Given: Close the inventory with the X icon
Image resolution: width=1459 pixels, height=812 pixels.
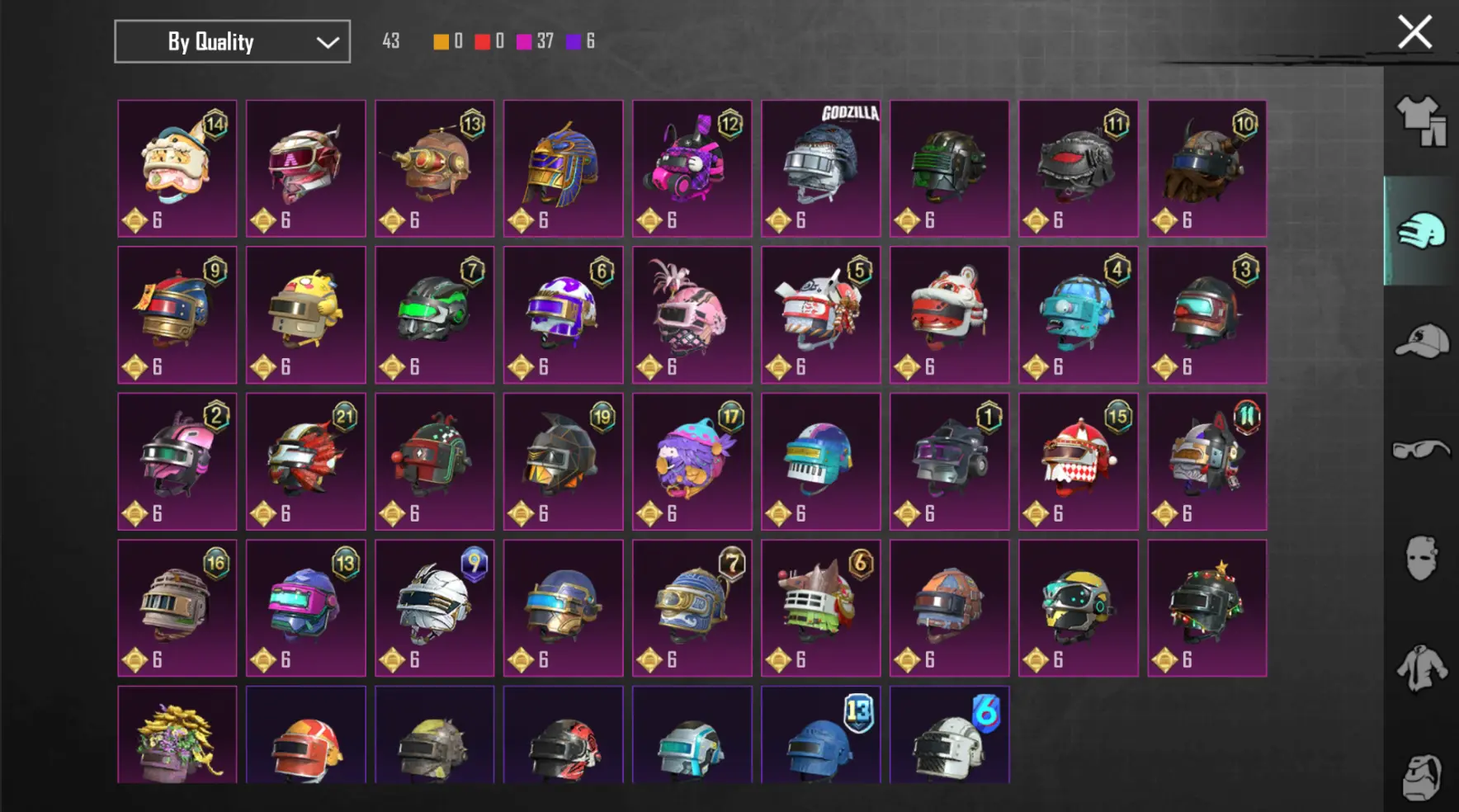Looking at the screenshot, I should click(1414, 32).
